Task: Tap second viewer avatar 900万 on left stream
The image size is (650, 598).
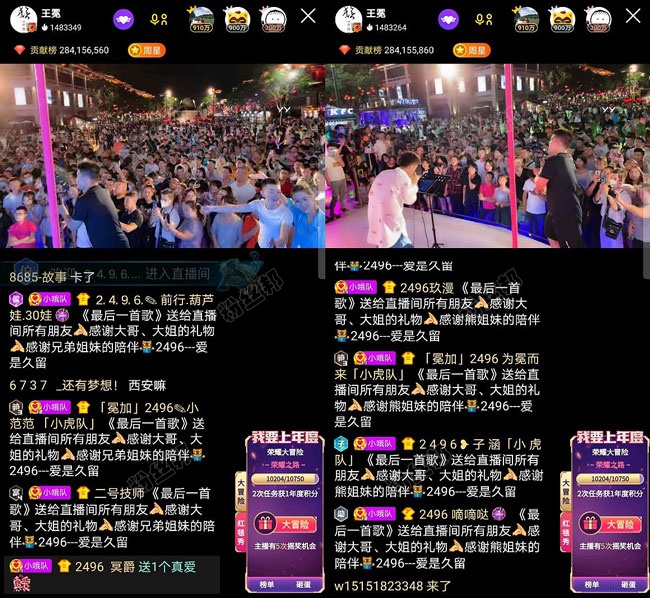Action: [238, 17]
